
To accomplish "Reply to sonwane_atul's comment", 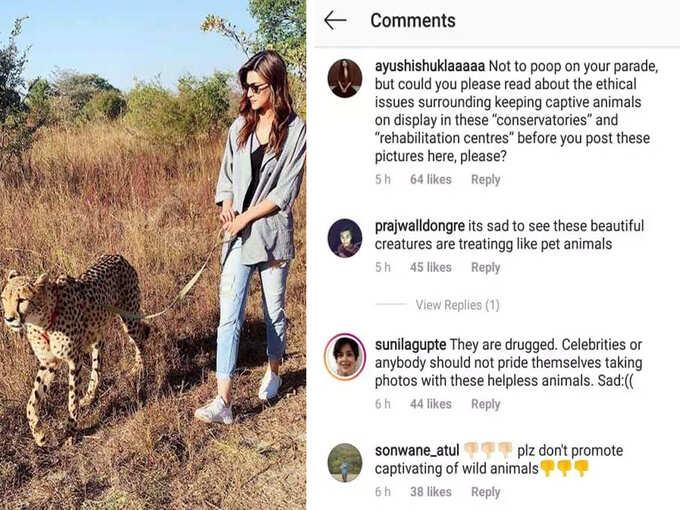I will tap(486, 492).
